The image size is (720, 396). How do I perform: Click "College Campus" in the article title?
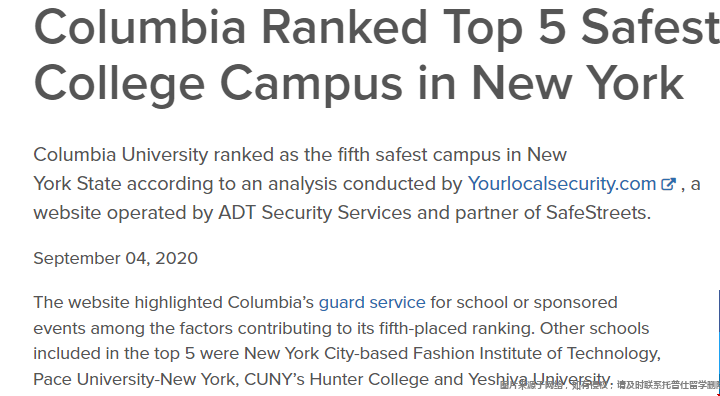[x=218, y=83]
